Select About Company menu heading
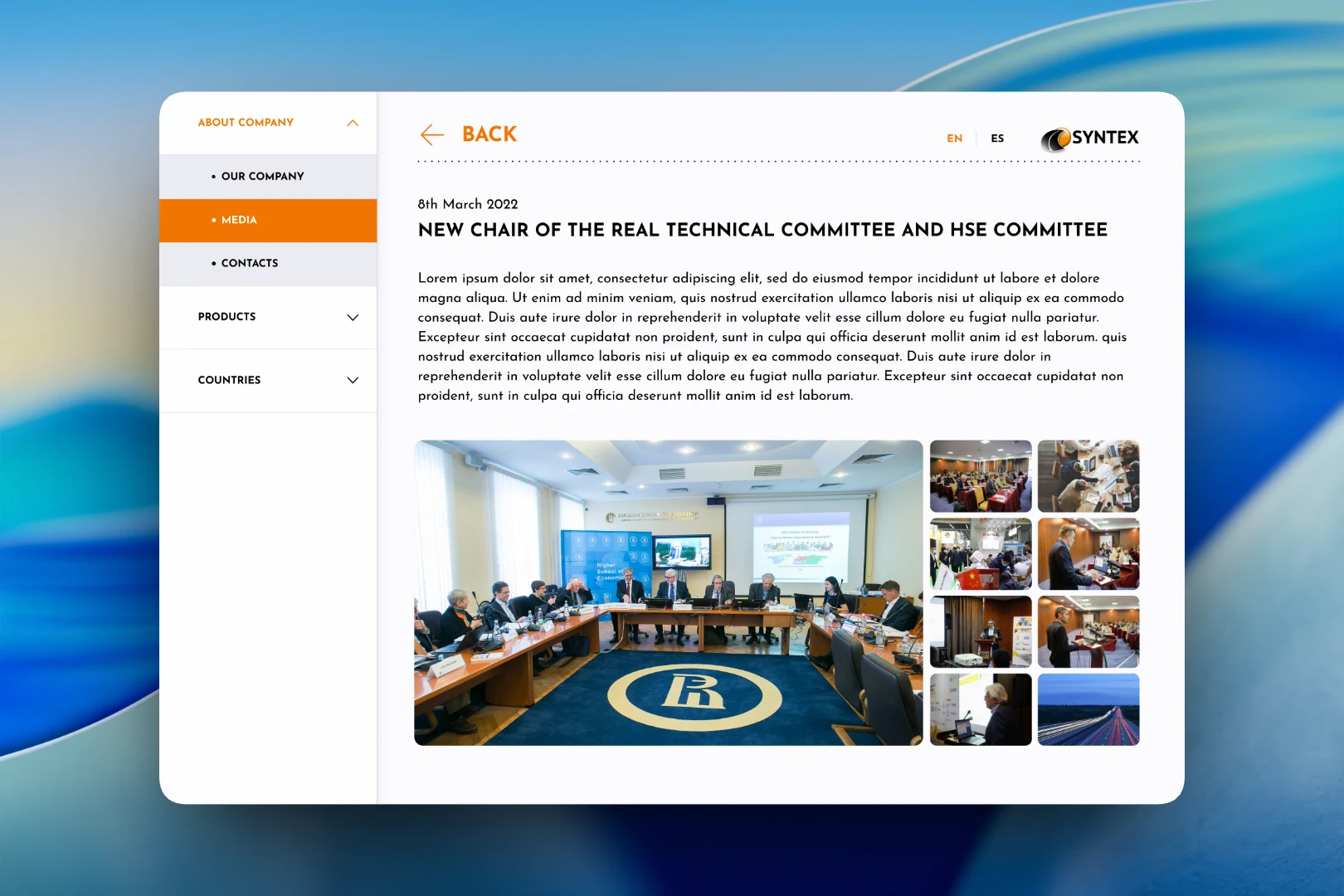Image resolution: width=1344 pixels, height=896 pixels. pyautogui.click(x=246, y=123)
